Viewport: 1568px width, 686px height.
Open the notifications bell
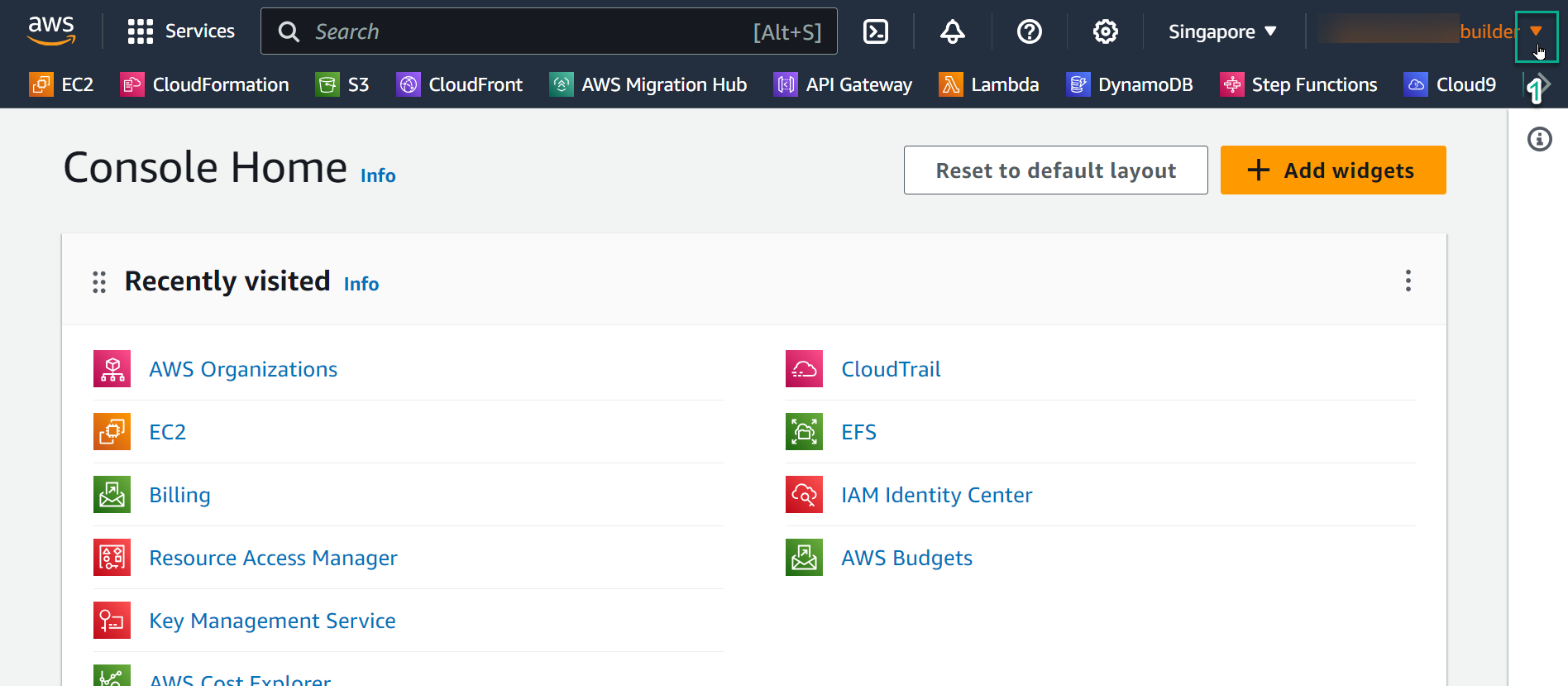953,31
